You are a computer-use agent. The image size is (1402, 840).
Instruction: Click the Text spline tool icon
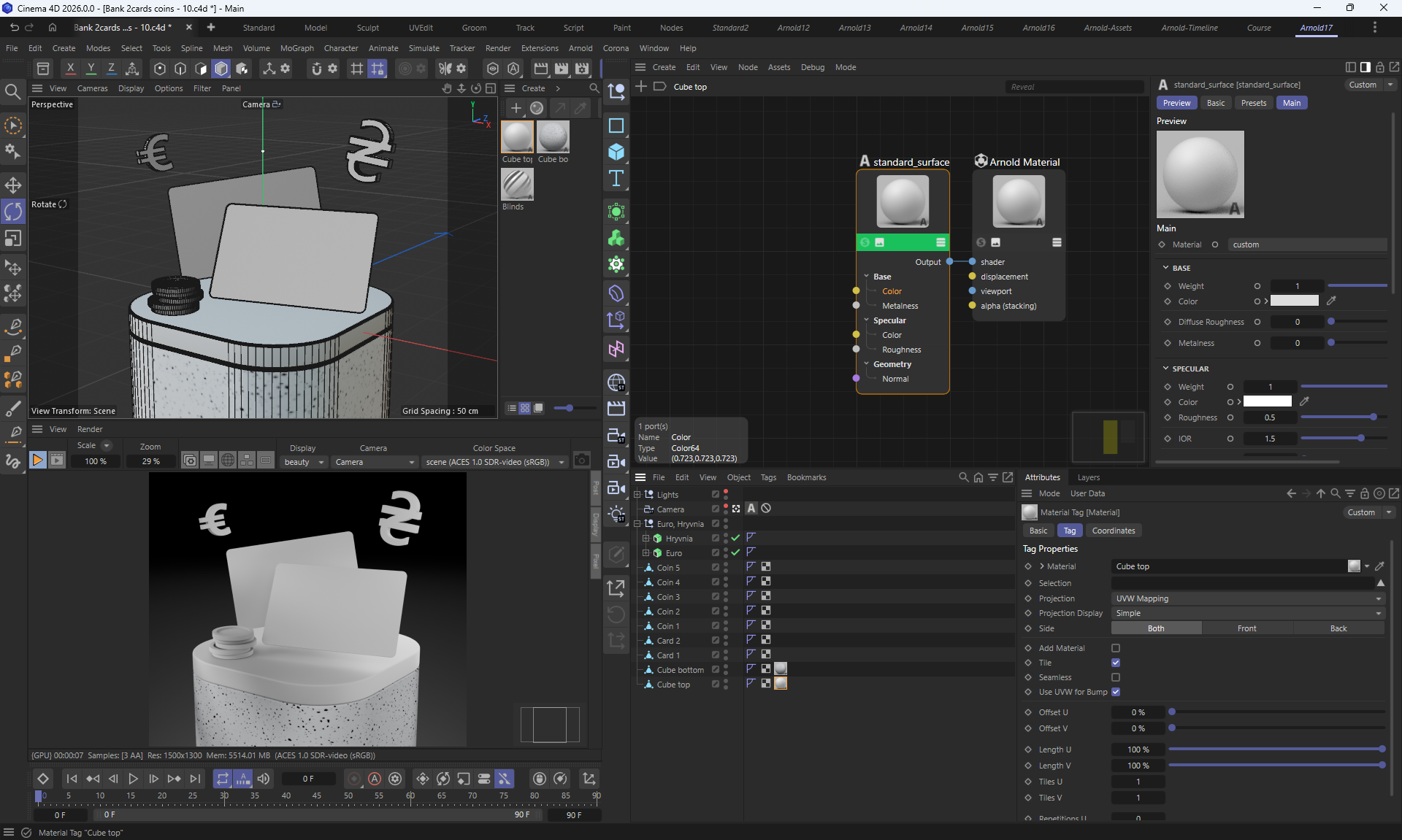(x=616, y=179)
